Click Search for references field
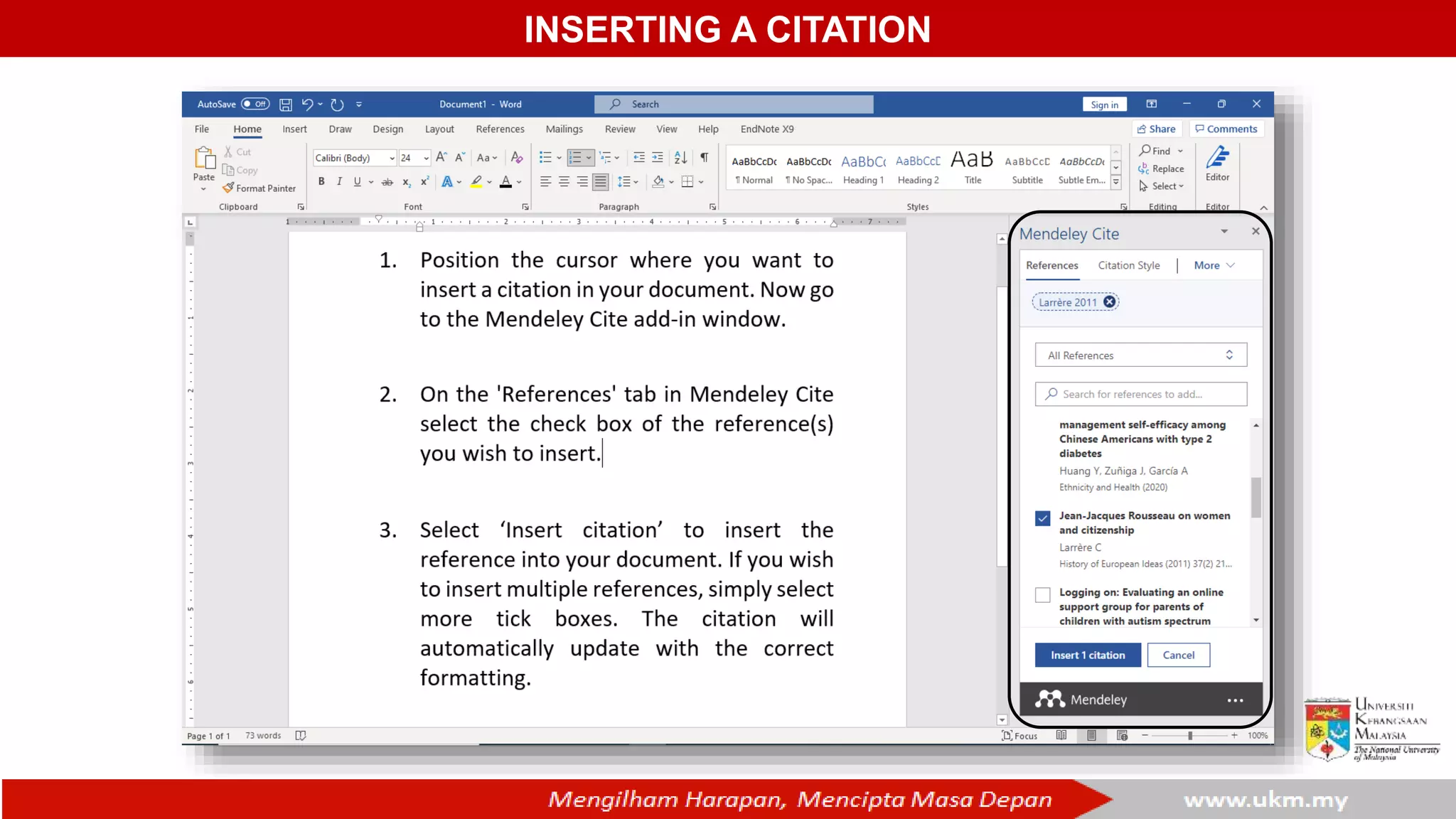Image resolution: width=1456 pixels, height=819 pixels. point(1140,394)
